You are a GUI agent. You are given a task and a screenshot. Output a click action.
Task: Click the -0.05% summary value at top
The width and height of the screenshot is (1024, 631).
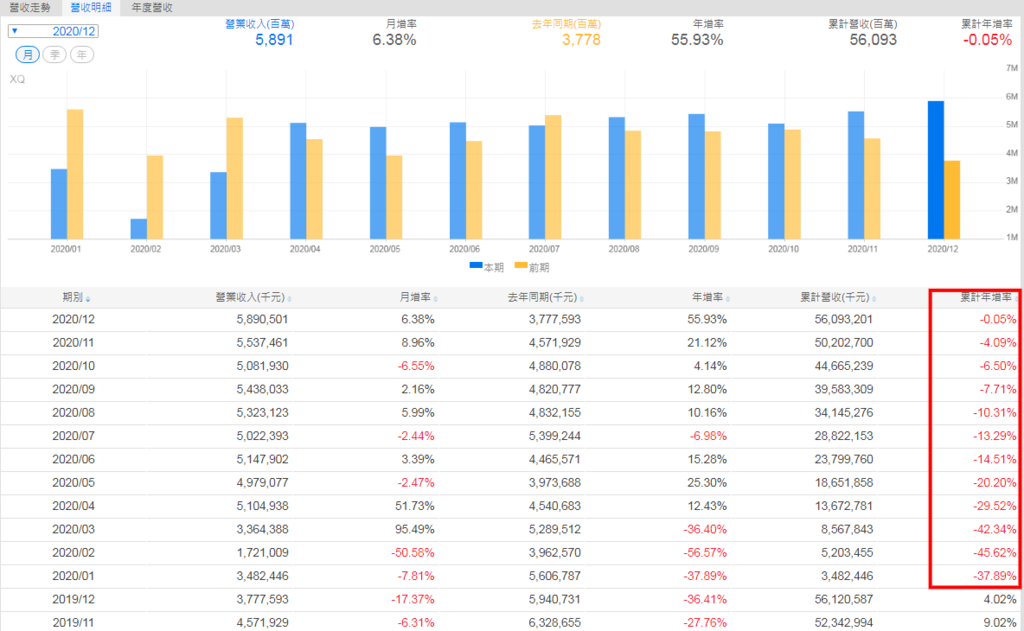tap(987, 40)
